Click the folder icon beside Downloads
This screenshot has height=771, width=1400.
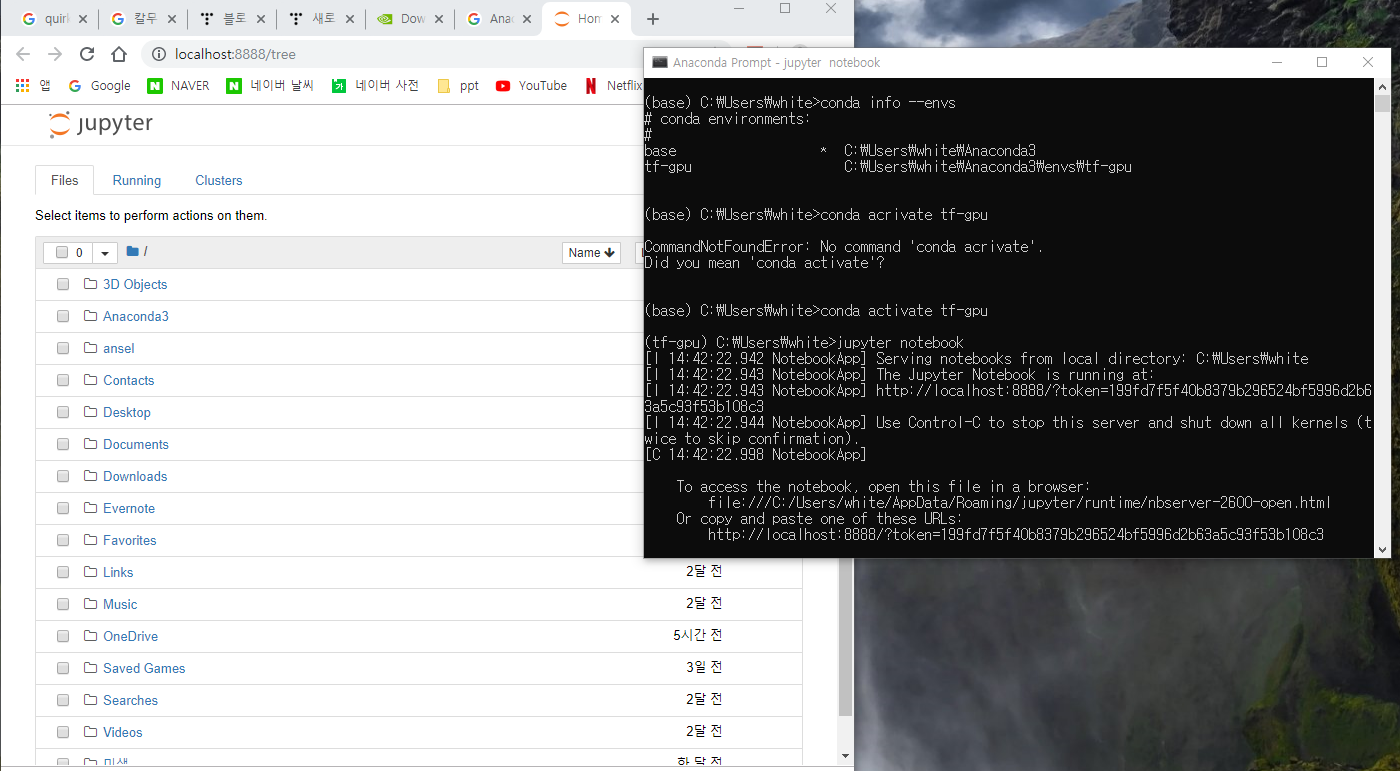[90, 476]
